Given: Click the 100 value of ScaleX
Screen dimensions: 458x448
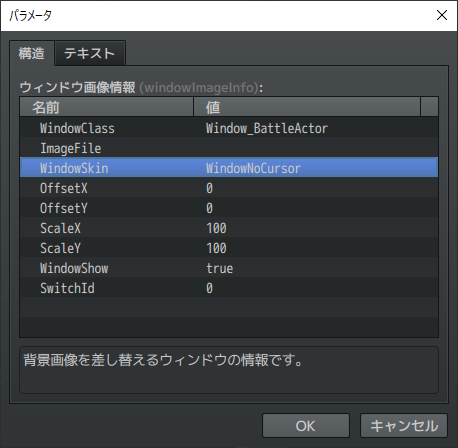Looking at the screenshot, I should pos(216,228).
